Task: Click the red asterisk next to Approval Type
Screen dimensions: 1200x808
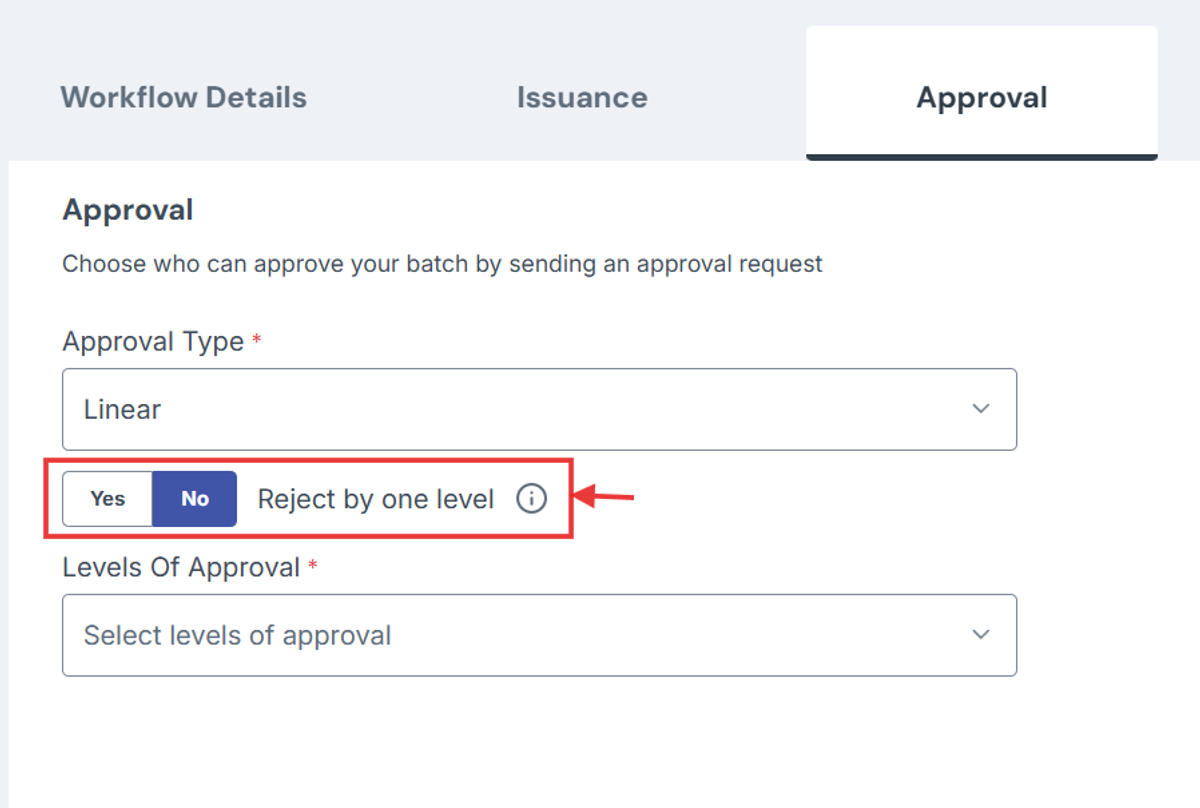Action: (254, 338)
